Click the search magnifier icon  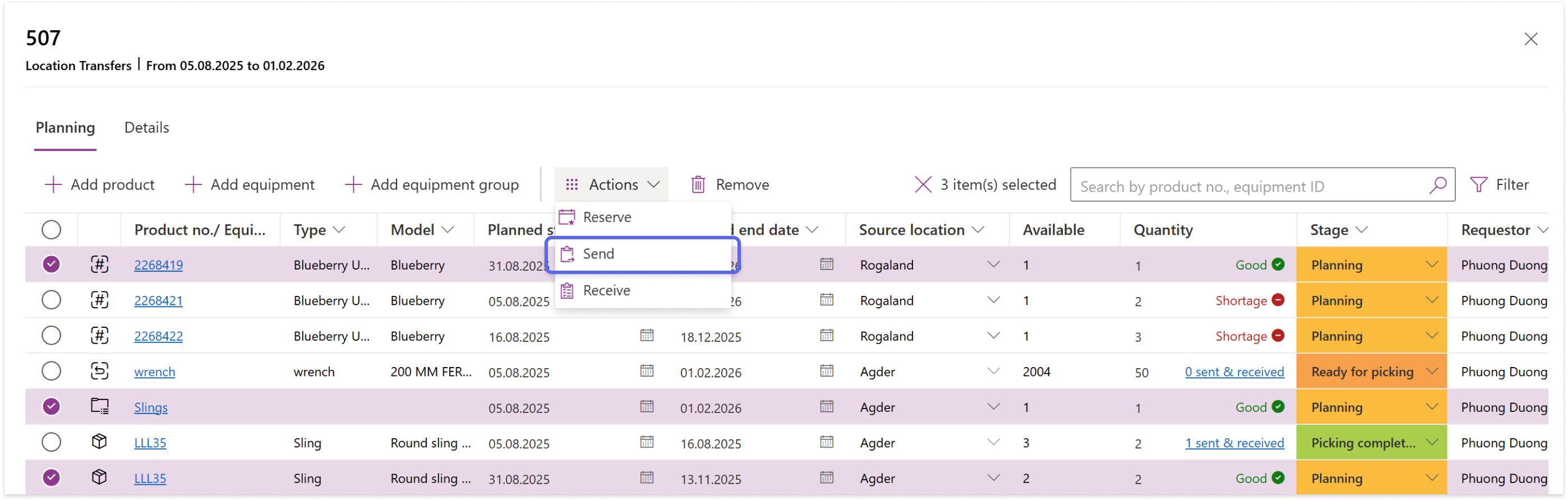(1437, 185)
